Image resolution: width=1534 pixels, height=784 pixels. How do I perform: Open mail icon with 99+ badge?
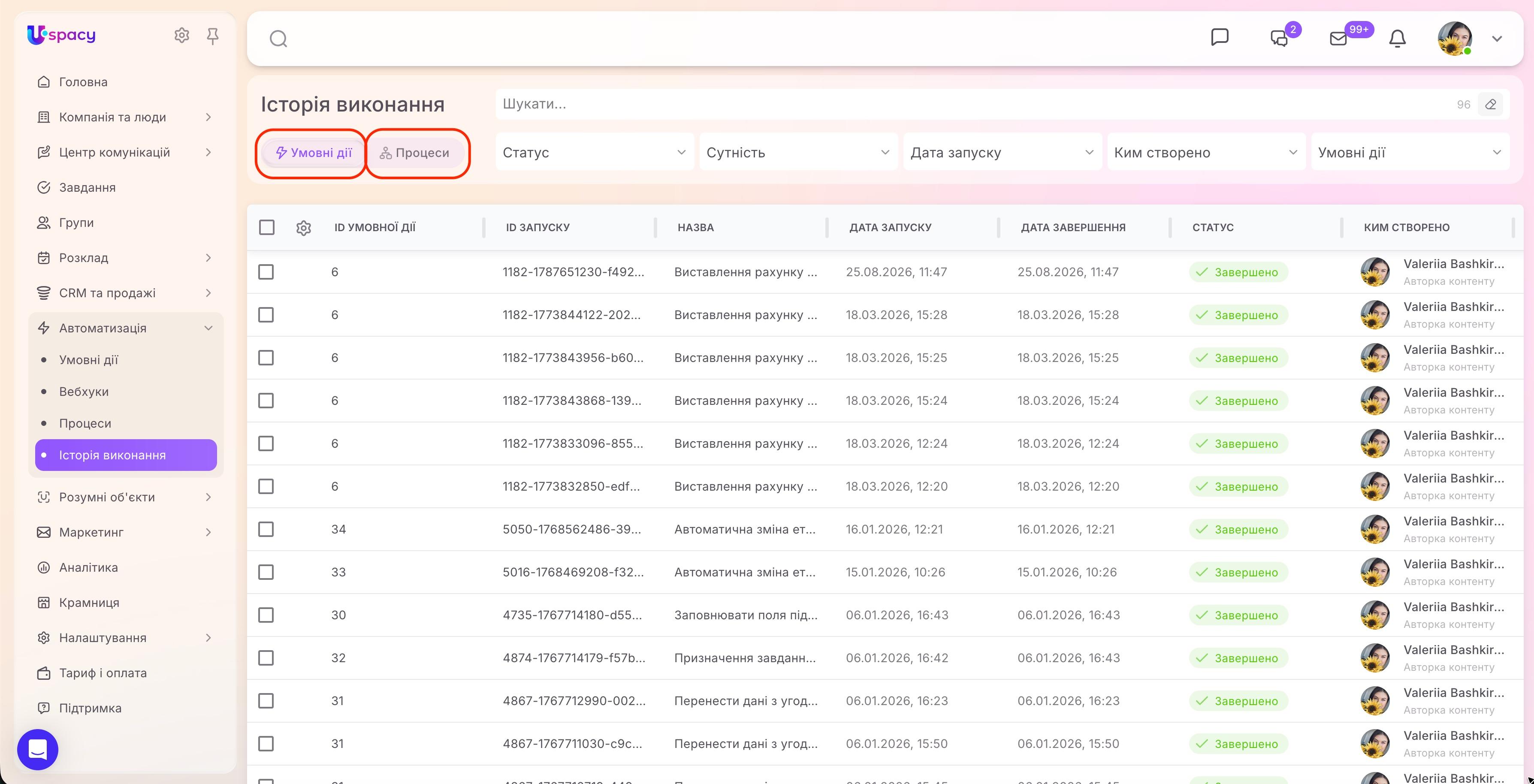1338,39
